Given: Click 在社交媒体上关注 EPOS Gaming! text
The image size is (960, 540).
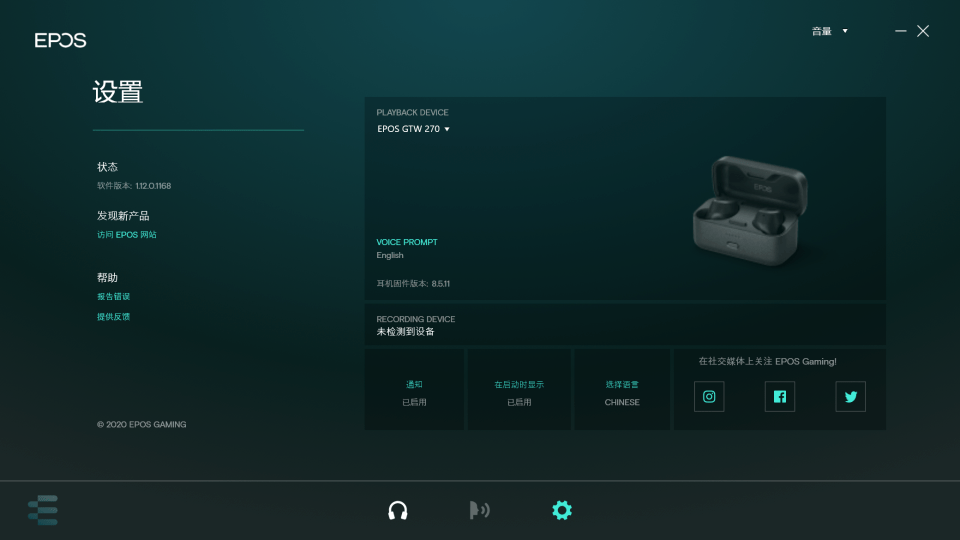Looking at the screenshot, I should click(768, 361).
